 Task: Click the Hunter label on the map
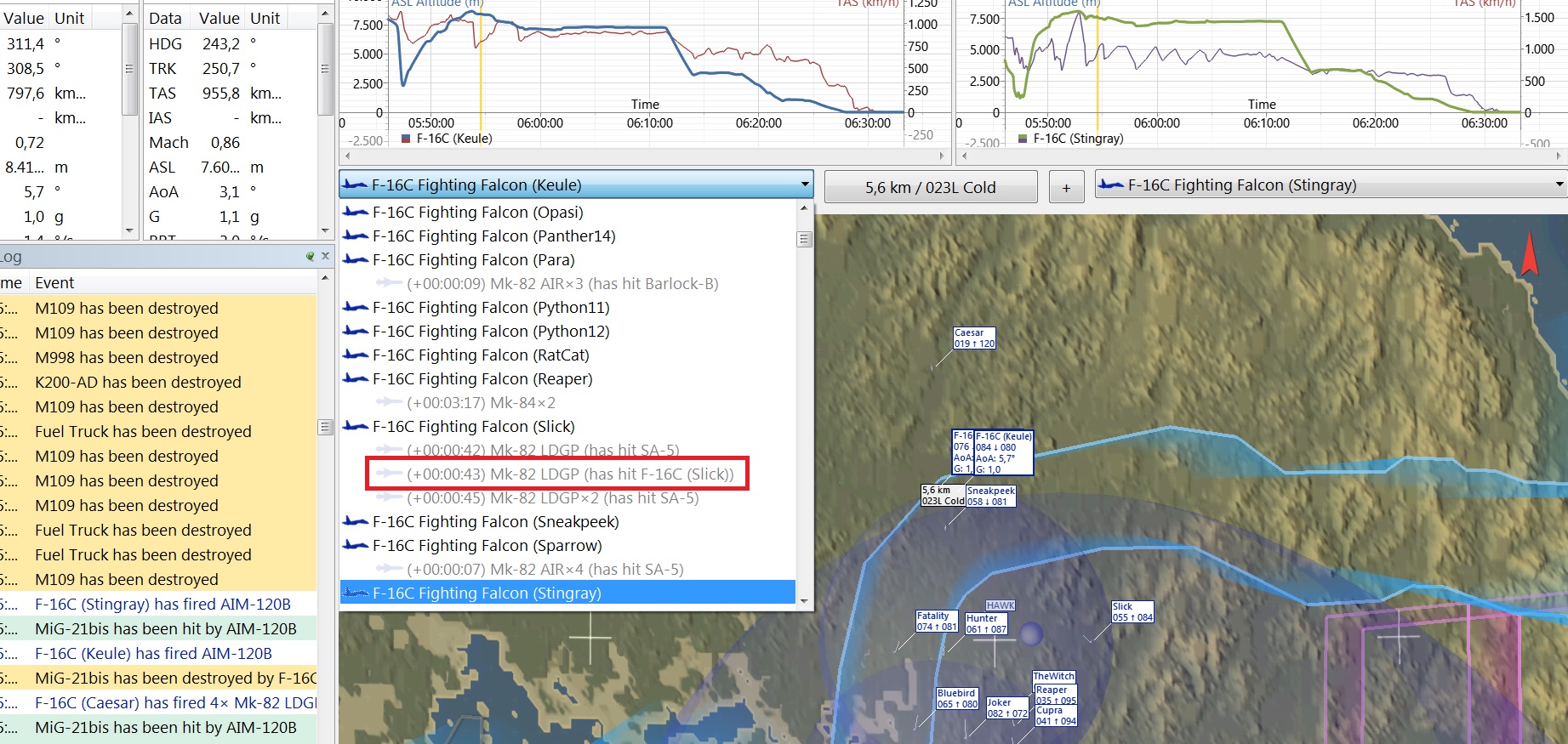coord(986,623)
